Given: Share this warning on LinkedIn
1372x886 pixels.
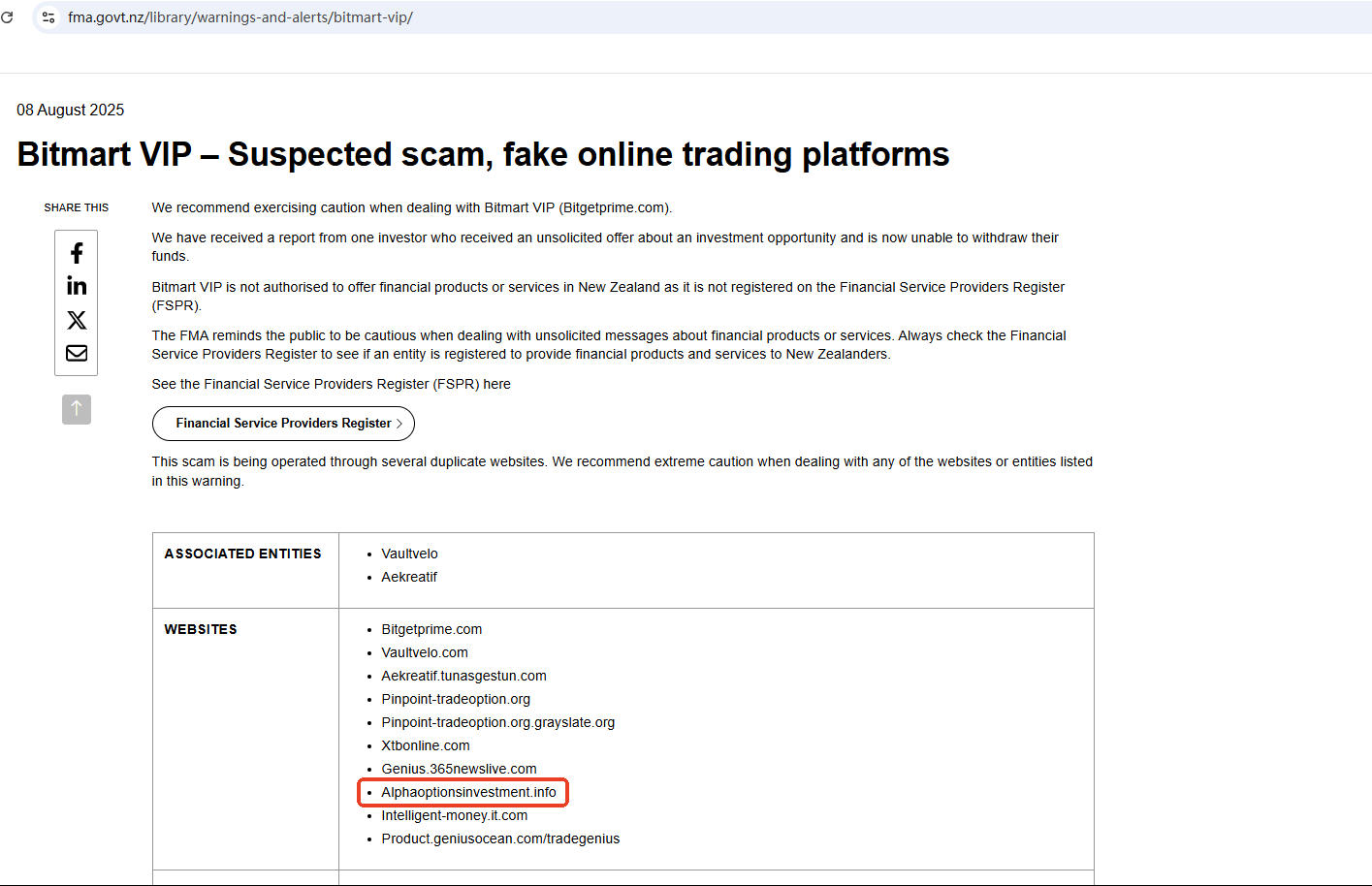Looking at the screenshot, I should (77, 286).
